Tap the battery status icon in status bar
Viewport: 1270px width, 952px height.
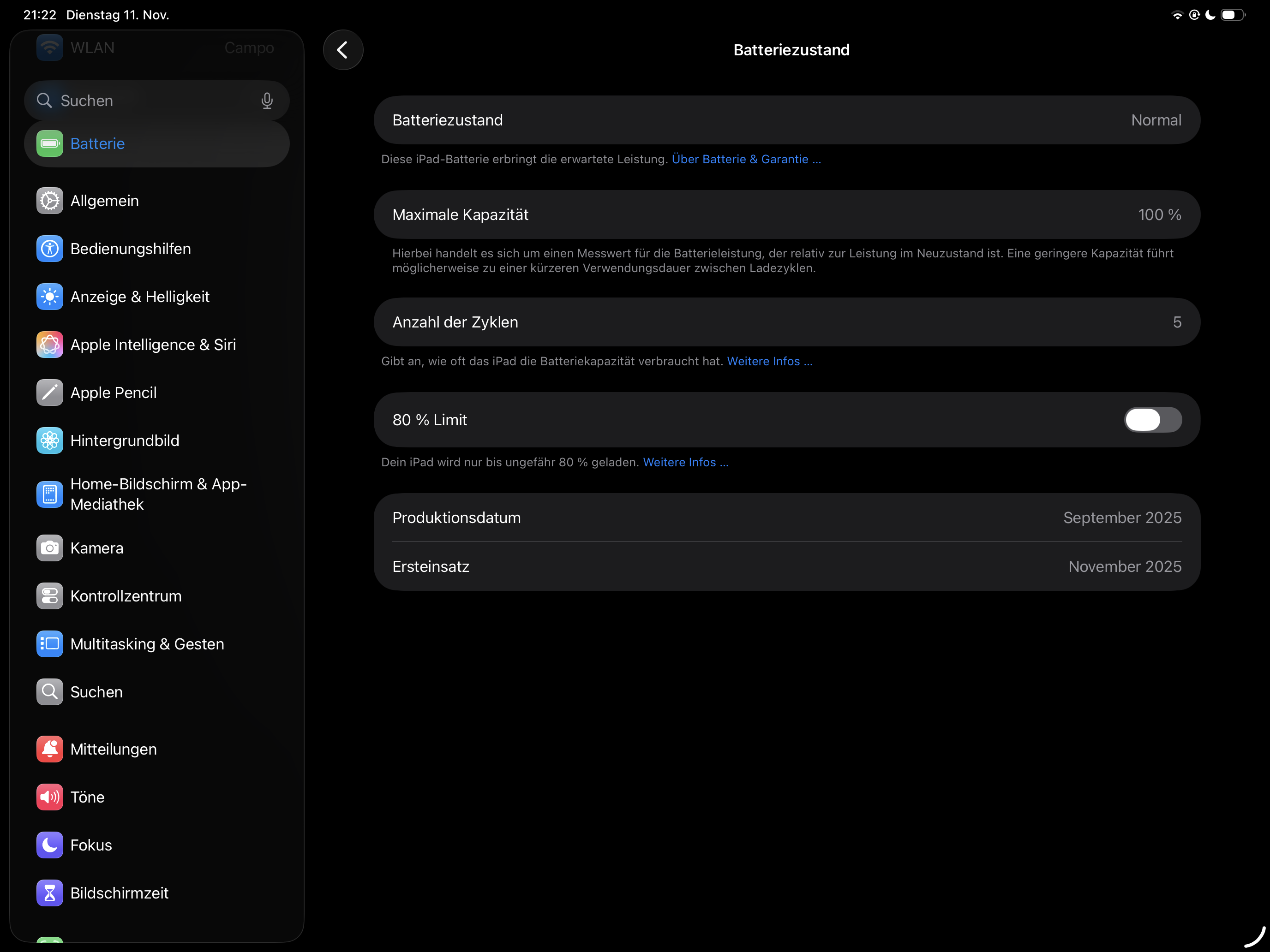coord(1232,15)
